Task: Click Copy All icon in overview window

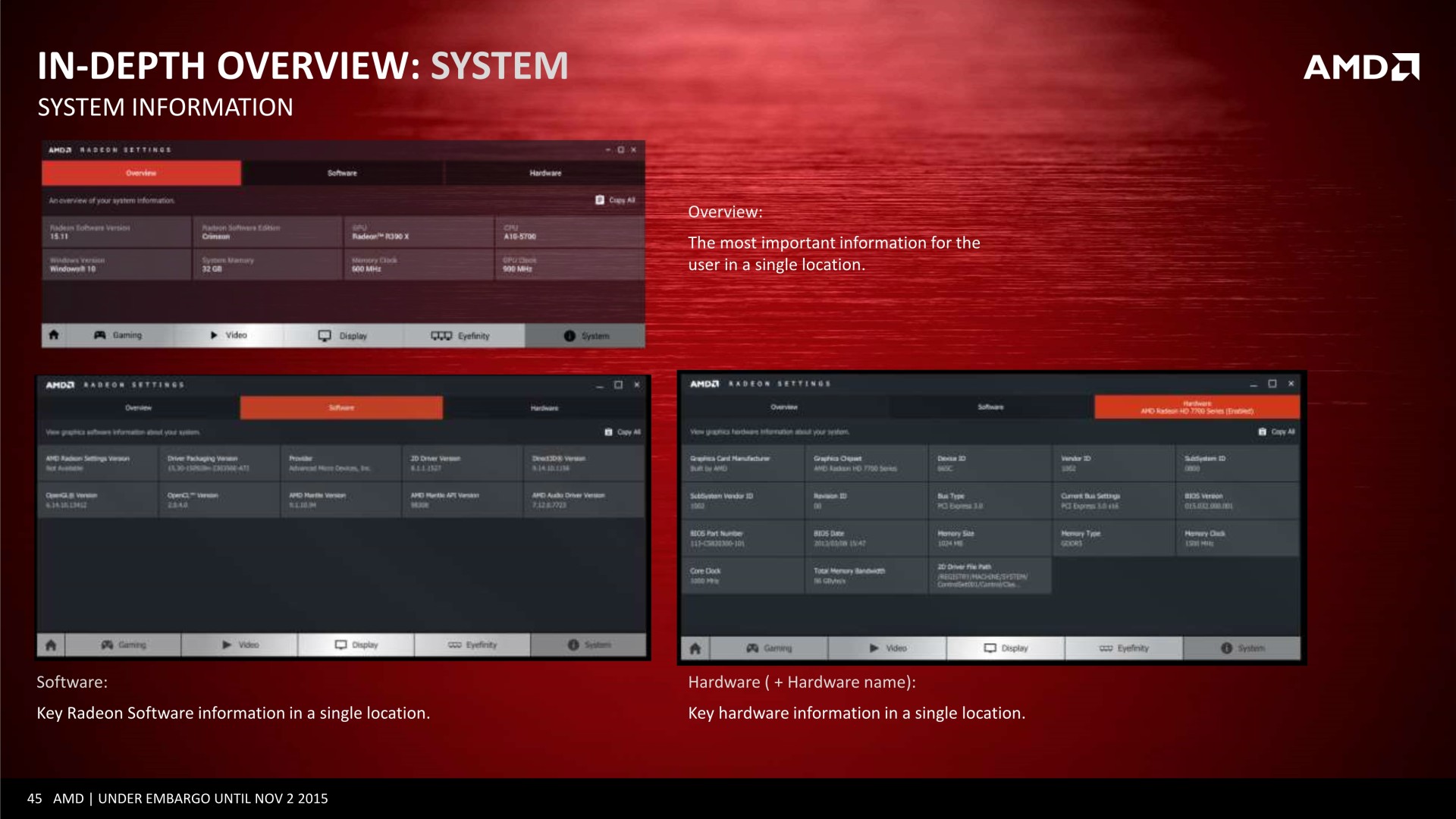Action: [x=600, y=200]
